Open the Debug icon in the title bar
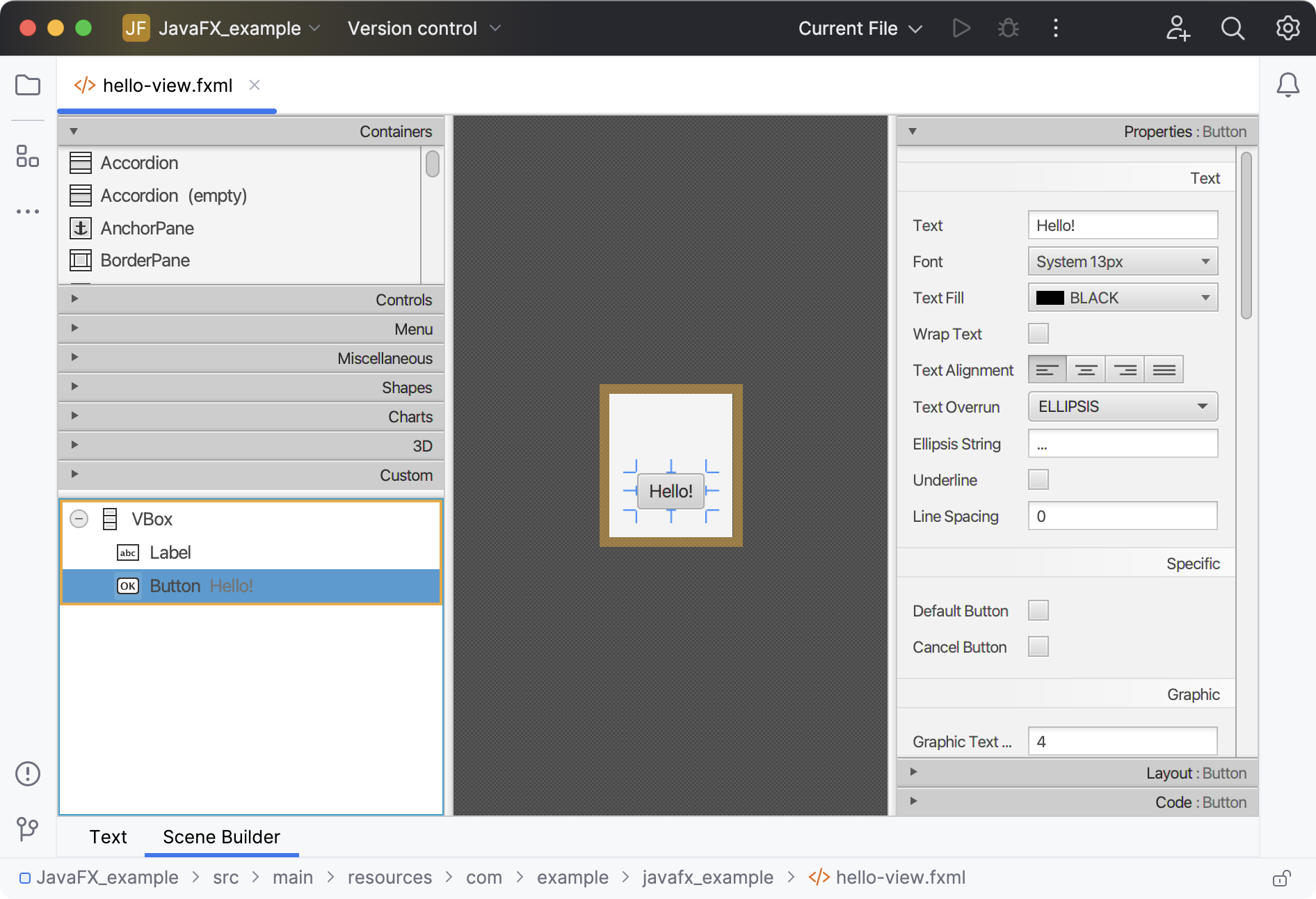The width and height of the screenshot is (1316, 899). [x=1008, y=29]
